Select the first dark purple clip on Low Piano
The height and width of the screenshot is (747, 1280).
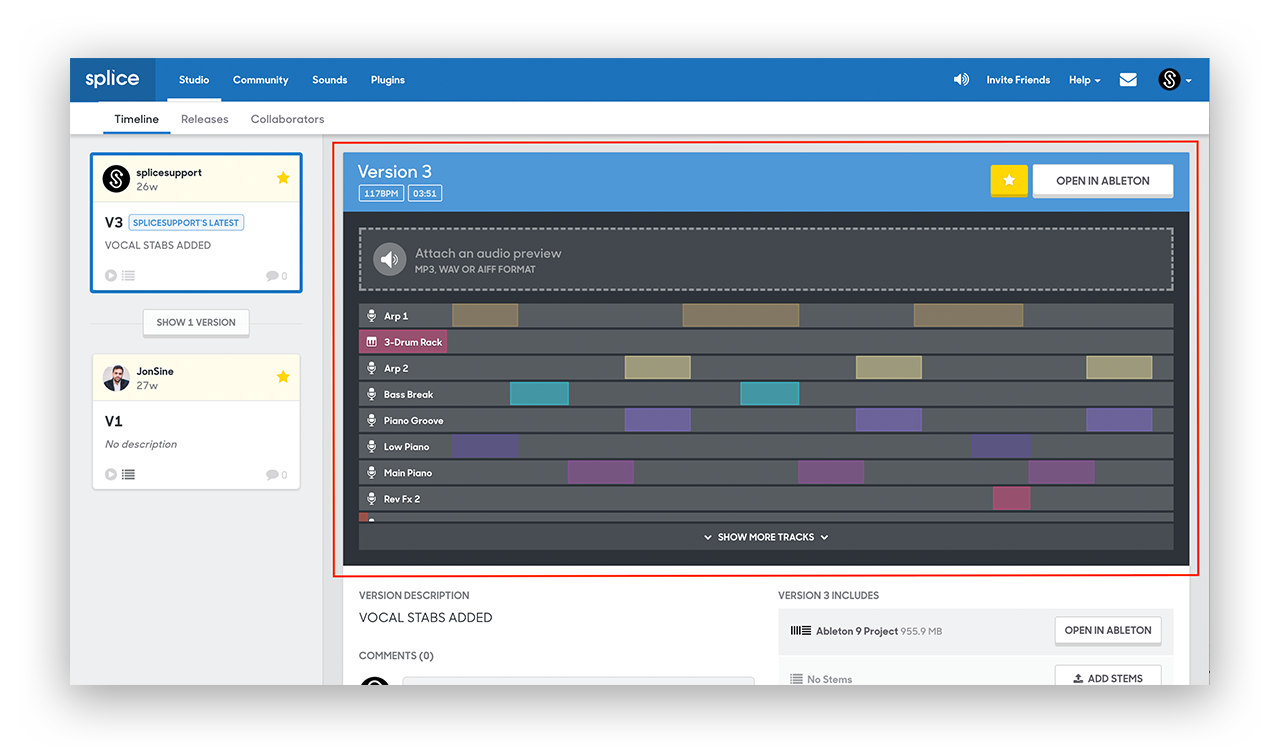tap(485, 446)
